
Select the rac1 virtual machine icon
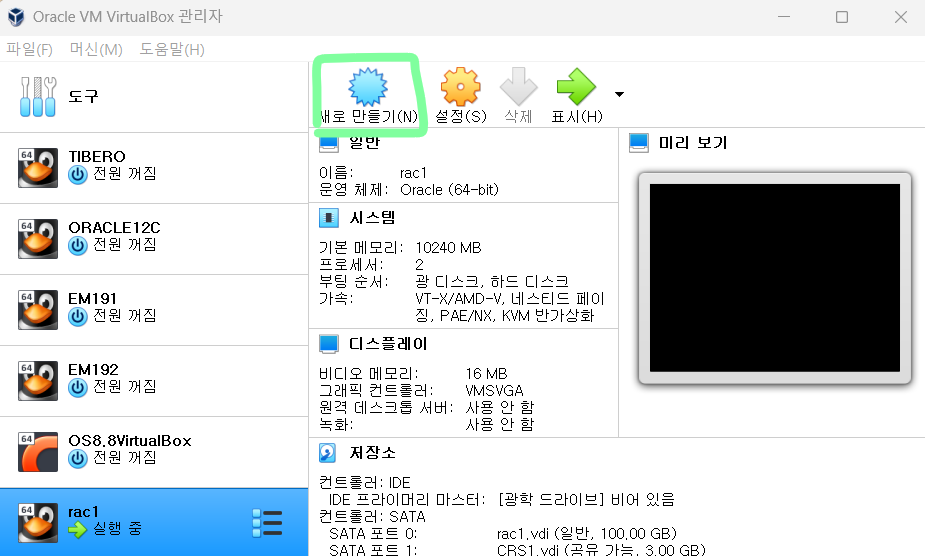pos(38,522)
